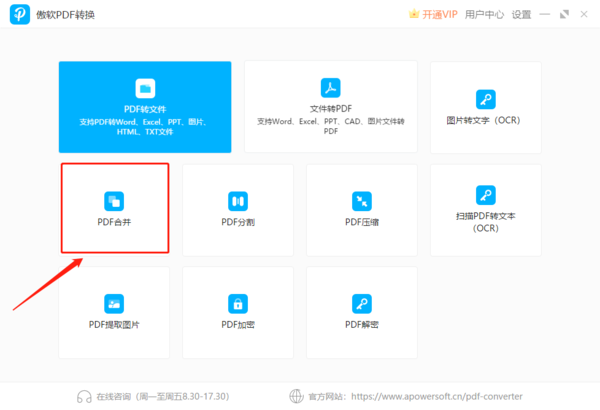Screen dimensions: 600x410
Task: Click the headset icon for online consultation
Action: click(x=85, y=395)
